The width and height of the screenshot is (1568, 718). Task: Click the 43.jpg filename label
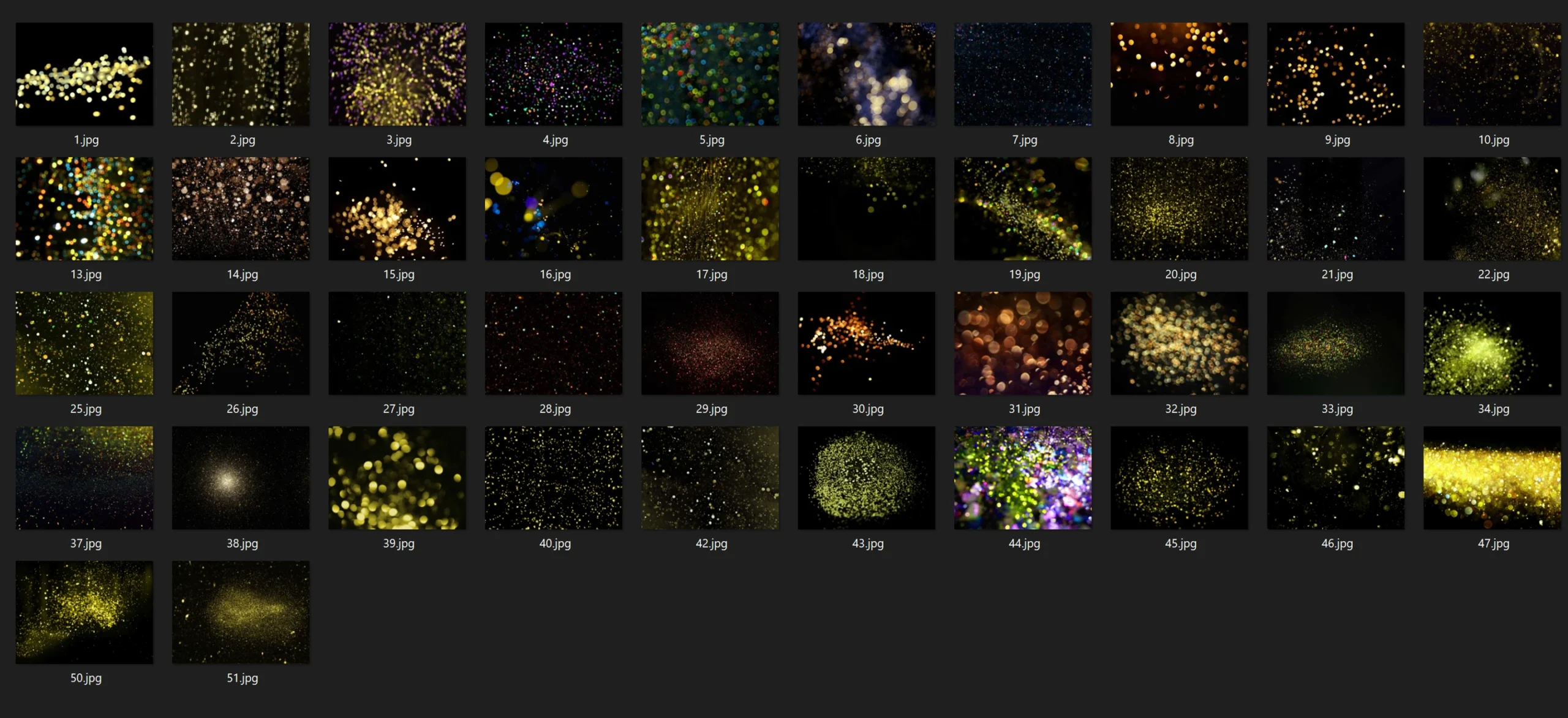click(867, 543)
